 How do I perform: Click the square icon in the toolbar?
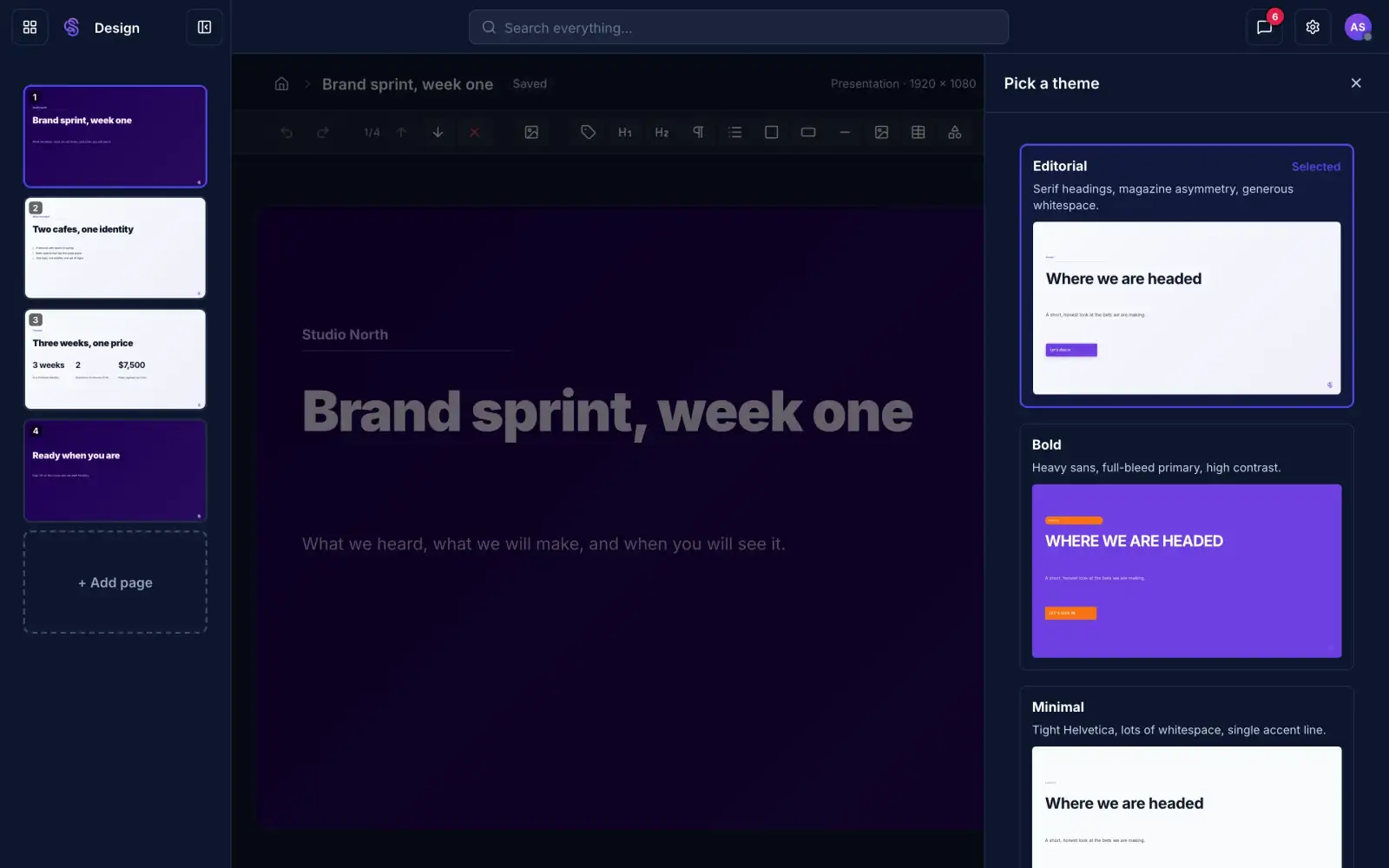(771, 132)
